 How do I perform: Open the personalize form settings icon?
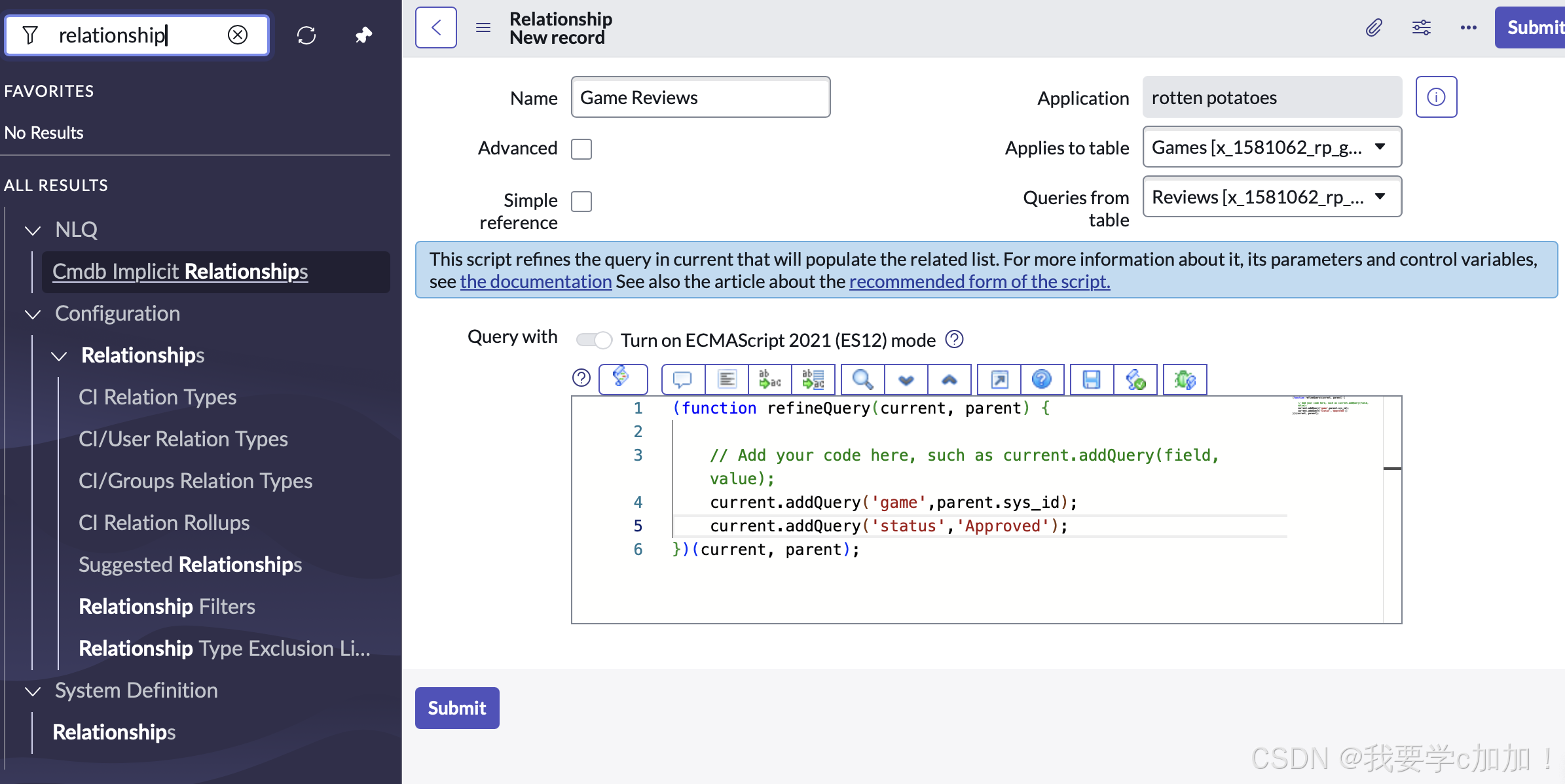coord(1421,27)
